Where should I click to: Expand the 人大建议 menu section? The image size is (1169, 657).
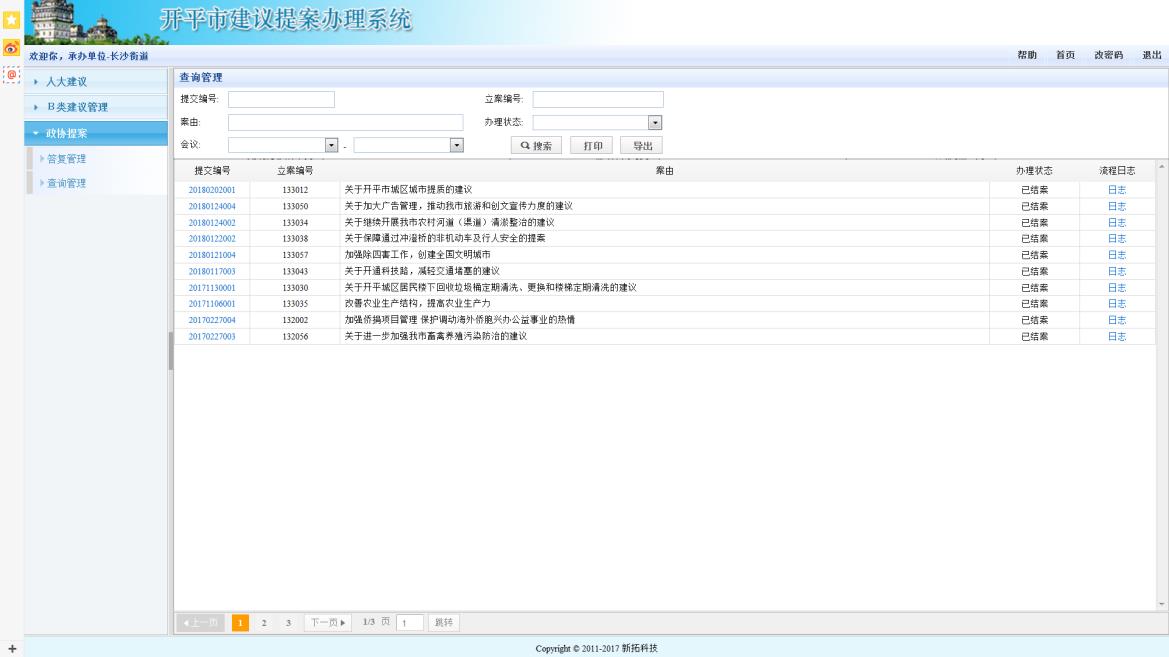(95, 81)
